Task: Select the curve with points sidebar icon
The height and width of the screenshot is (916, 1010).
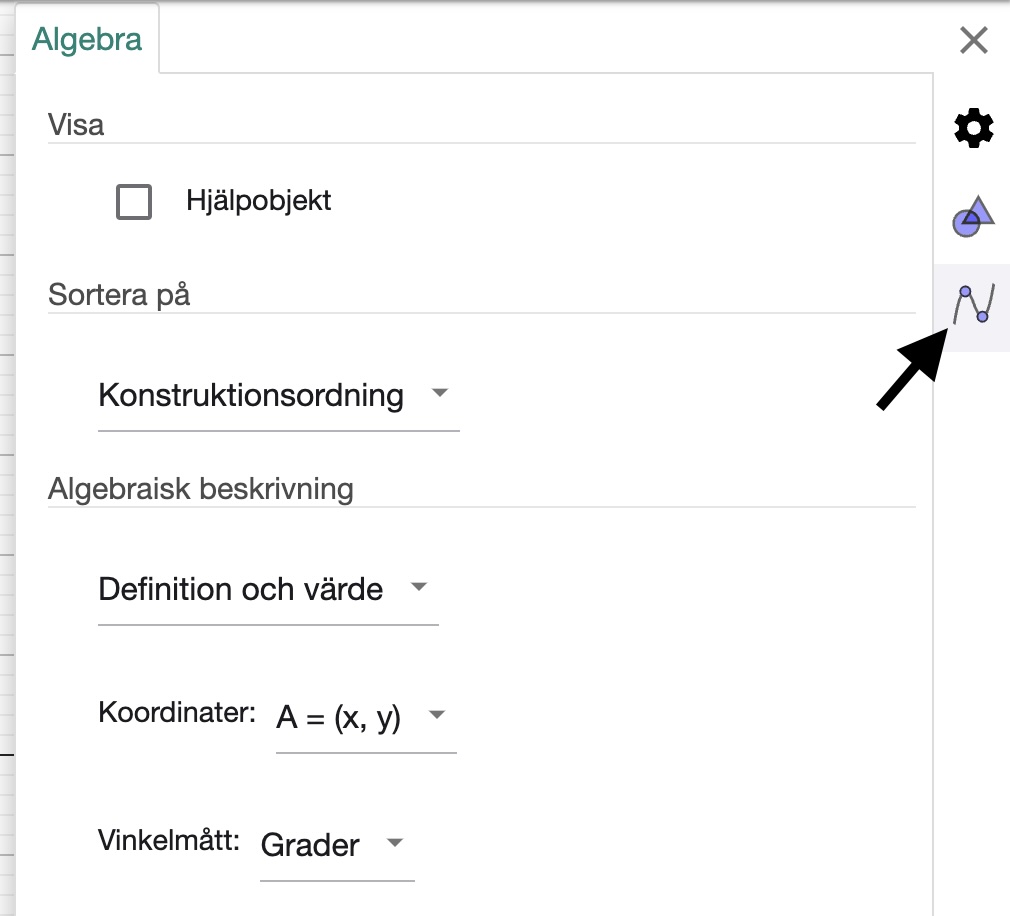Action: [x=971, y=307]
